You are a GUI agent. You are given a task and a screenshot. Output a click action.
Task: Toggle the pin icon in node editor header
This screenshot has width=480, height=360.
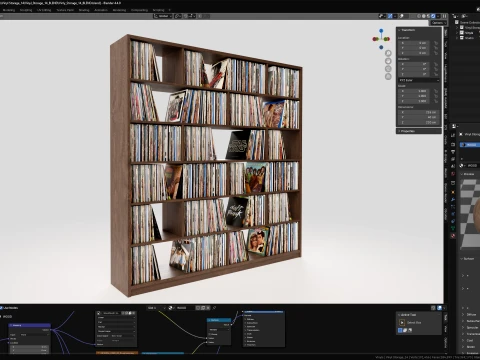point(214,308)
